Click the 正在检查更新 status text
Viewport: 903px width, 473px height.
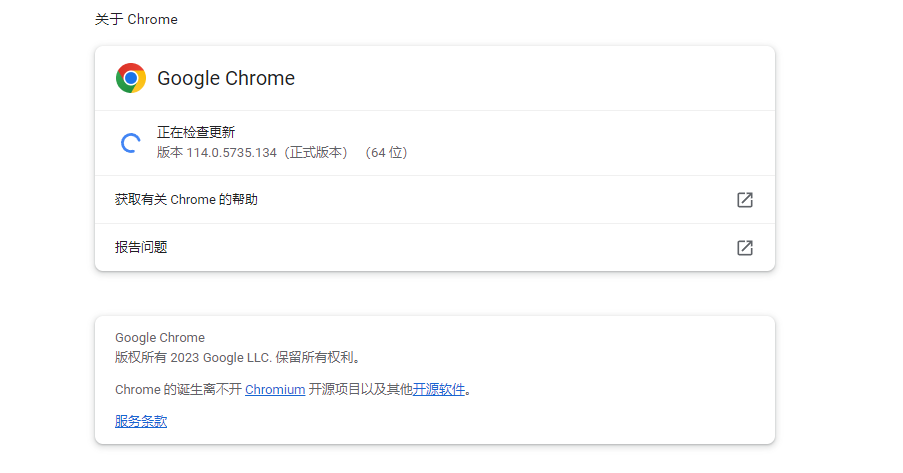[x=196, y=133]
